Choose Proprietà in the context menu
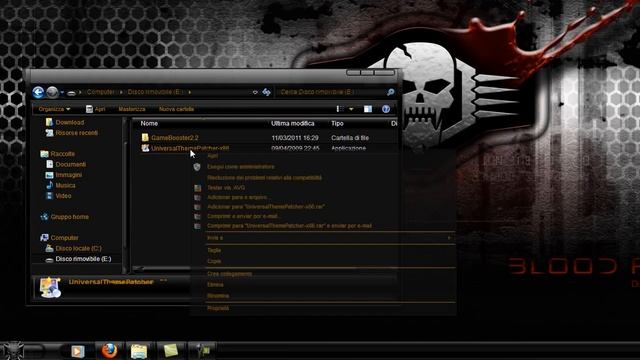The image size is (640, 360). 218,308
